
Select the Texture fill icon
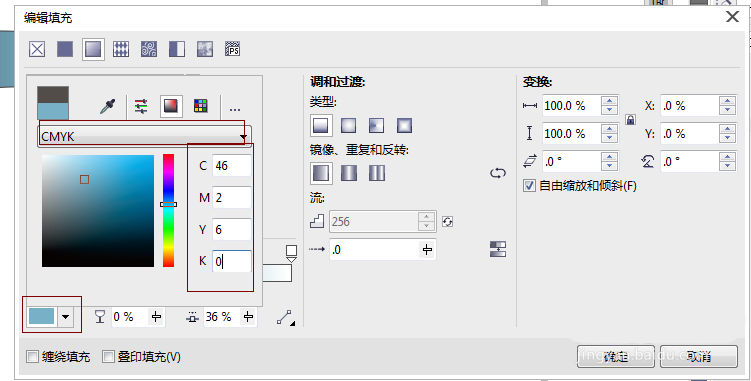(x=205, y=49)
